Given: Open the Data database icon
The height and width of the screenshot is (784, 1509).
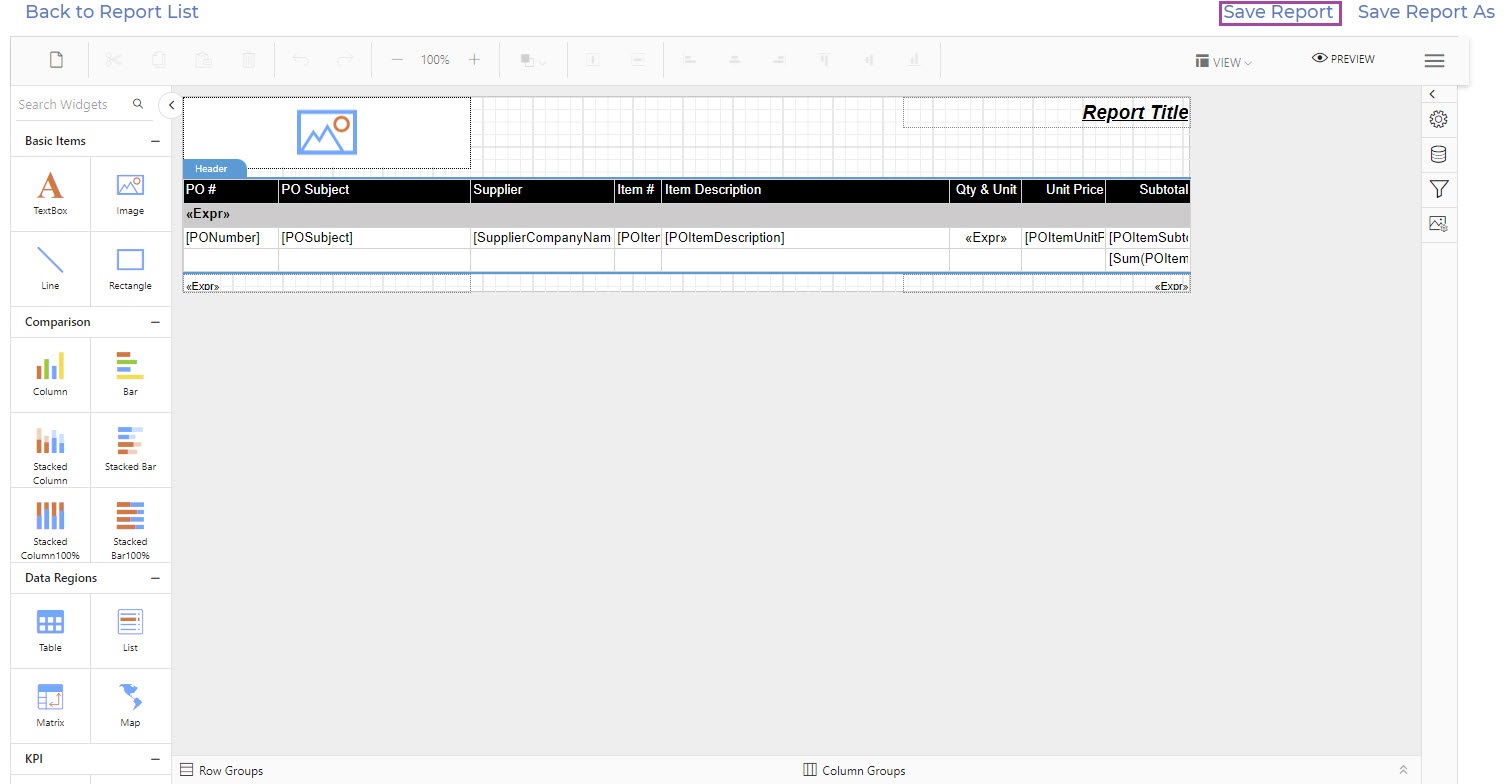Looking at the screenshot, I should coord(1438,154).
